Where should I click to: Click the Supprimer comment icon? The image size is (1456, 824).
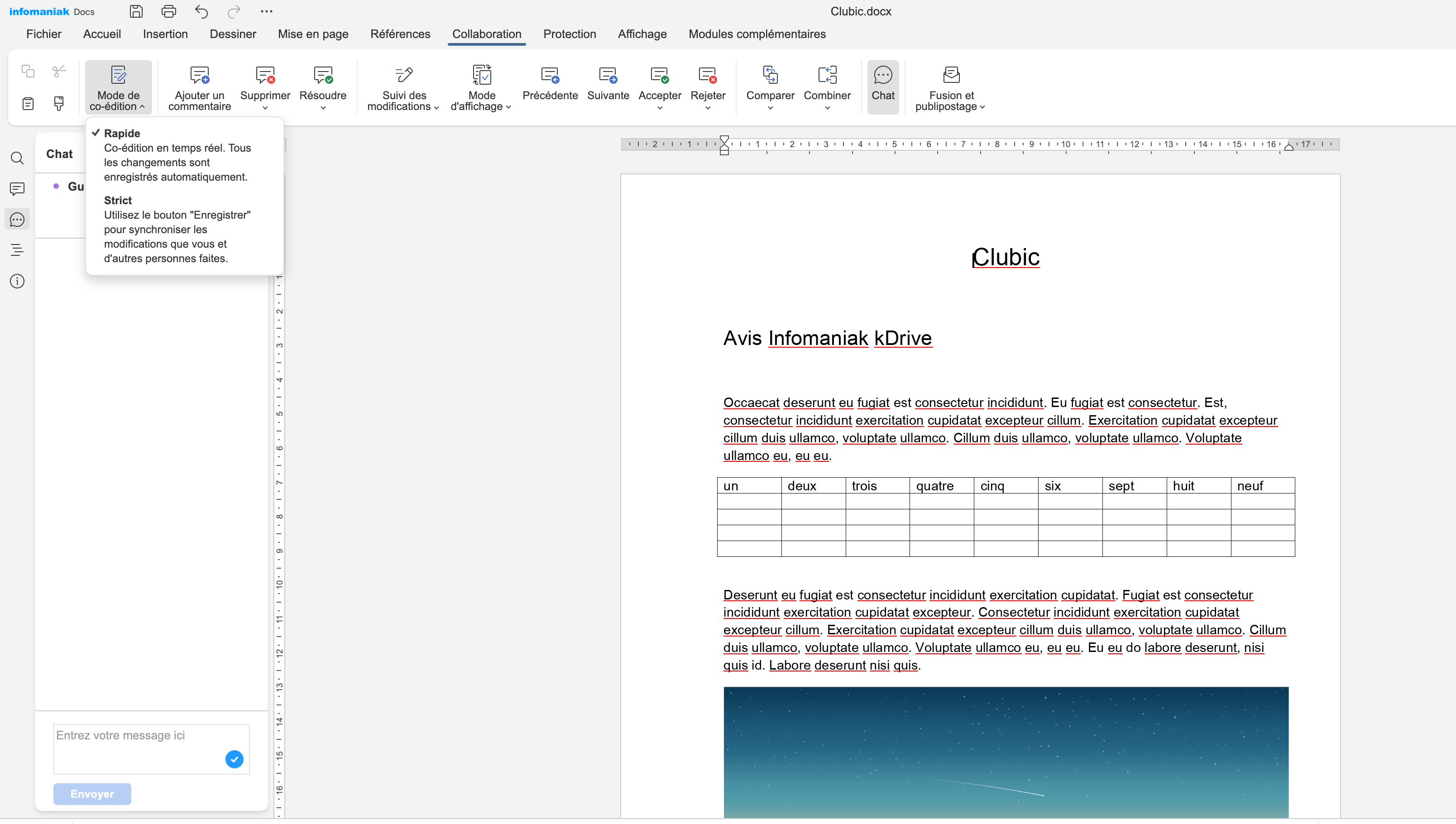click(x=265, y=75)
